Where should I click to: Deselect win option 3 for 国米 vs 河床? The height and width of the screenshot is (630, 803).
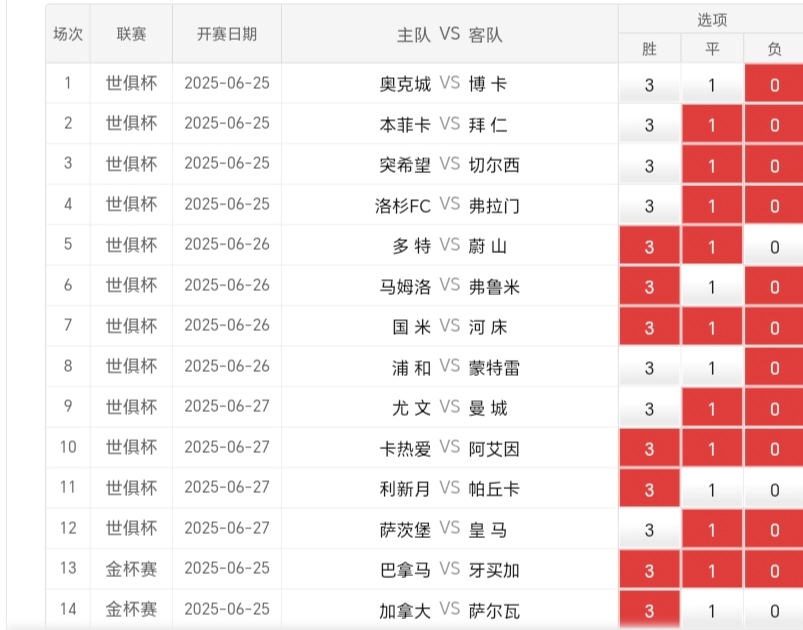click(649, 327)
